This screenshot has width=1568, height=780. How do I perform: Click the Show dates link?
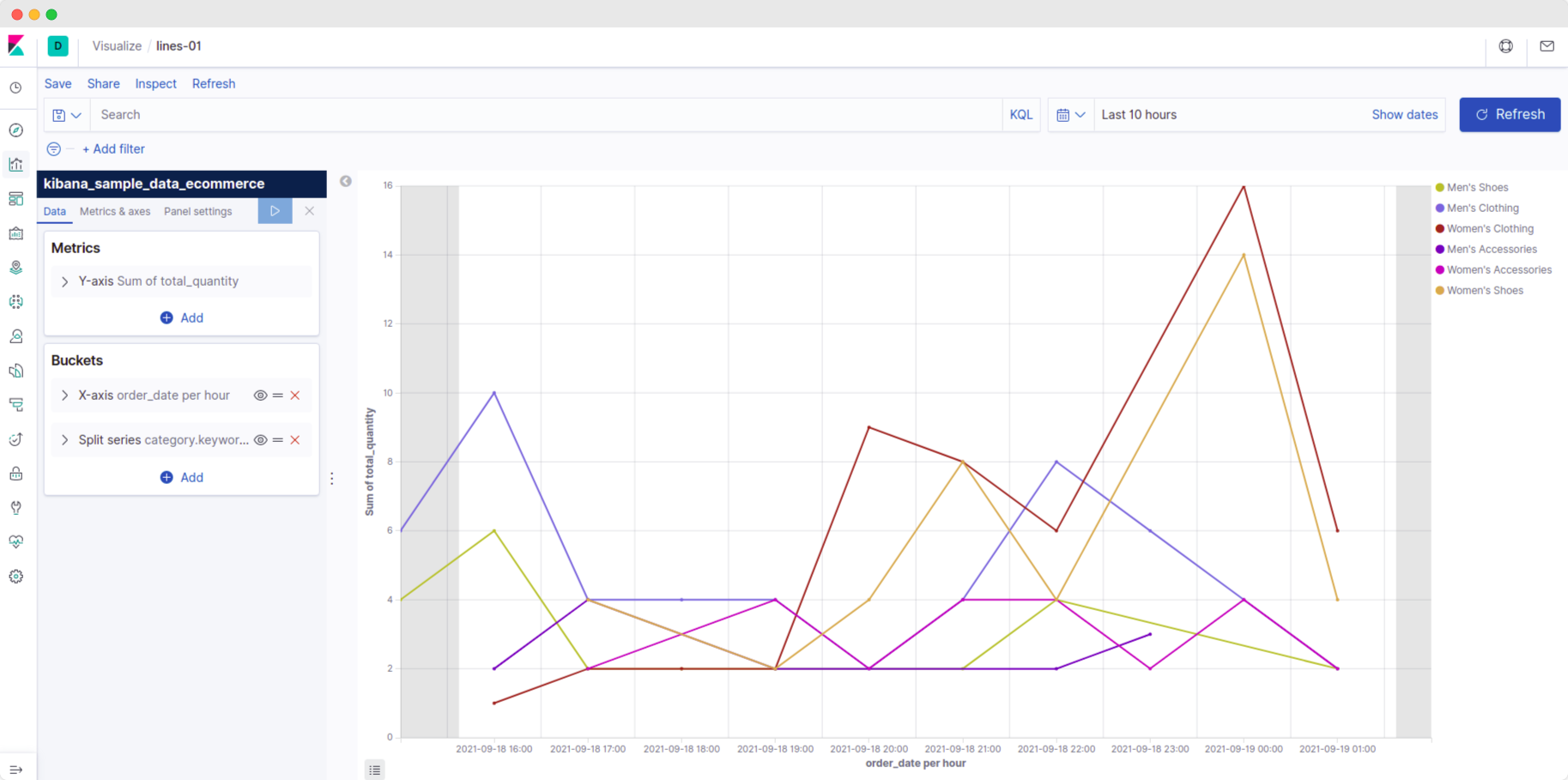[1404, 115]
